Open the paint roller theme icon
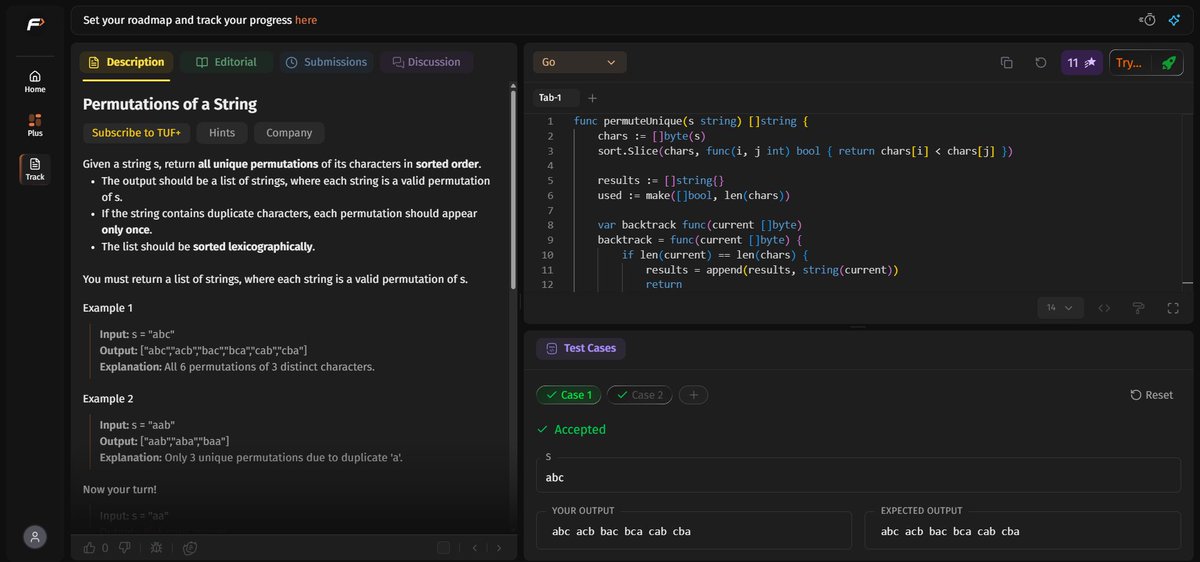This screenshot has width=1200, height=562. click(1138, 308)
